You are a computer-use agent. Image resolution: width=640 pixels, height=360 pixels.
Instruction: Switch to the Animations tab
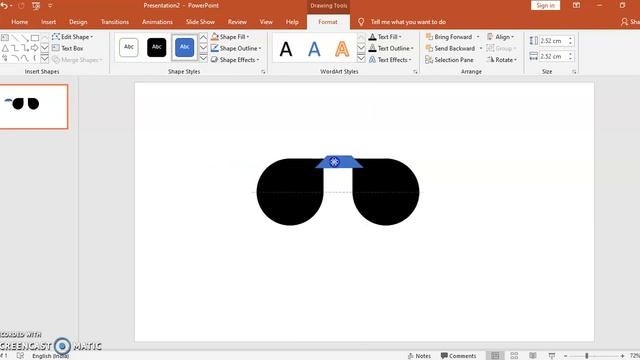tap(157, 22)
